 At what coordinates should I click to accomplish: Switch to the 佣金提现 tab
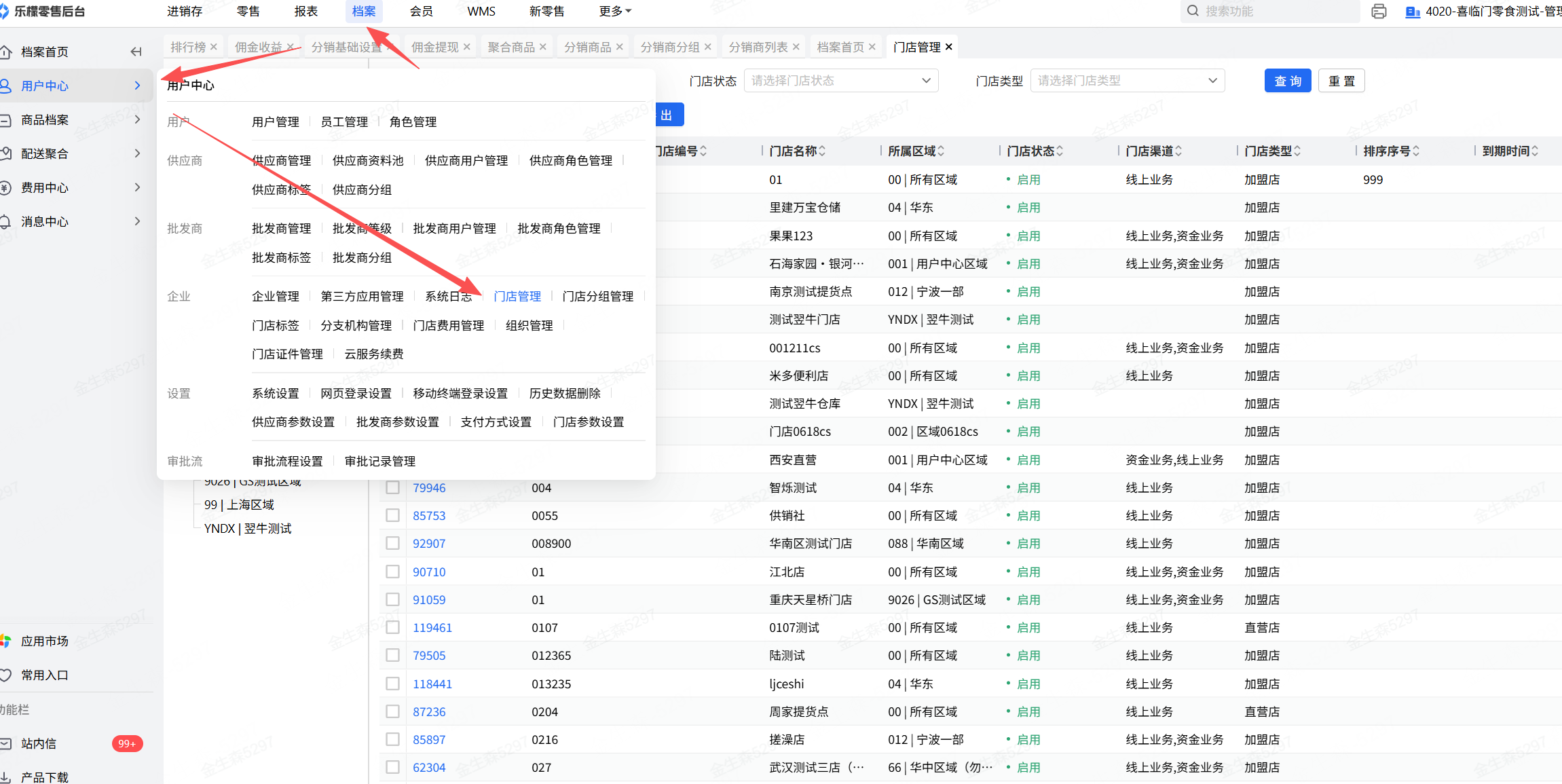pyautogui.click(x=434, y=47)
